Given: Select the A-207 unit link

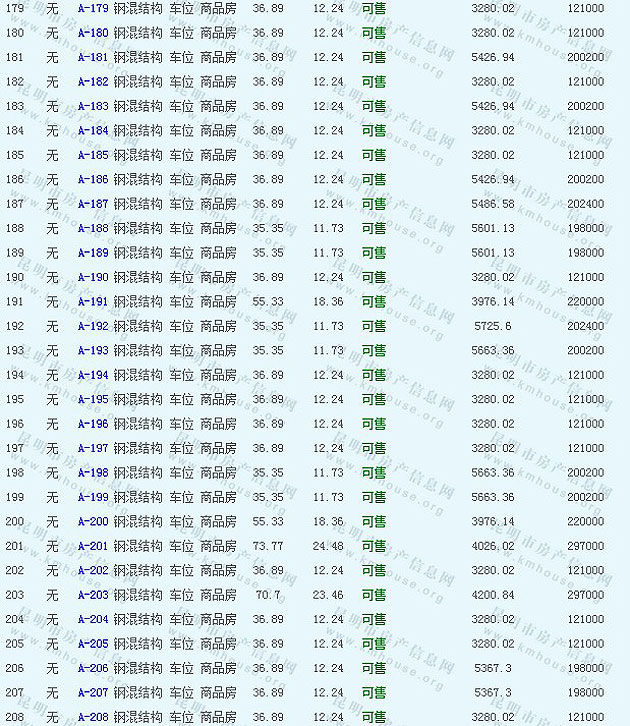Looking at the screenshot, I should click(93, 692).
